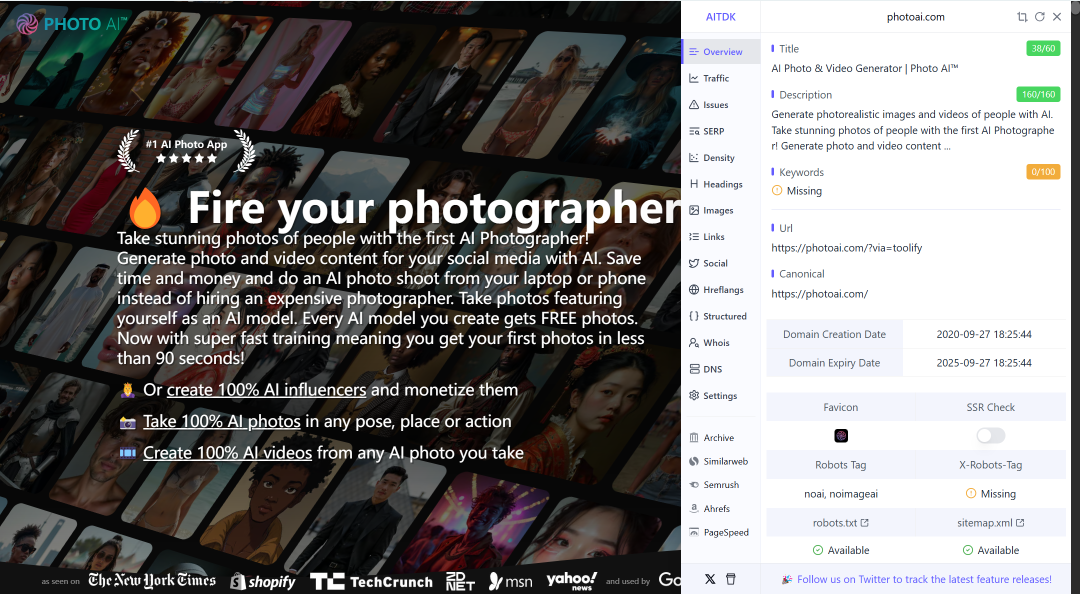Click the Social bird icon
1080x594 pixels.
coord(694,263)
